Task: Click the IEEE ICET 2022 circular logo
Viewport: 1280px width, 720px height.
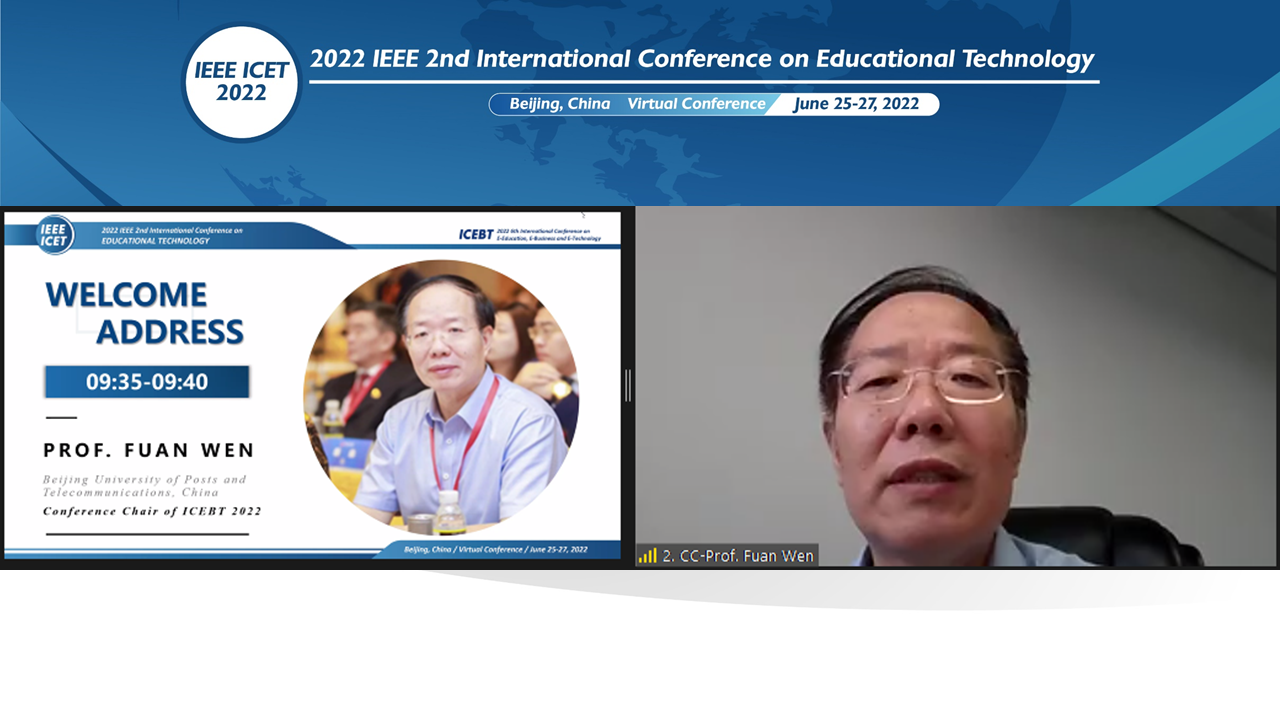Action: click(x=241, y=82)
